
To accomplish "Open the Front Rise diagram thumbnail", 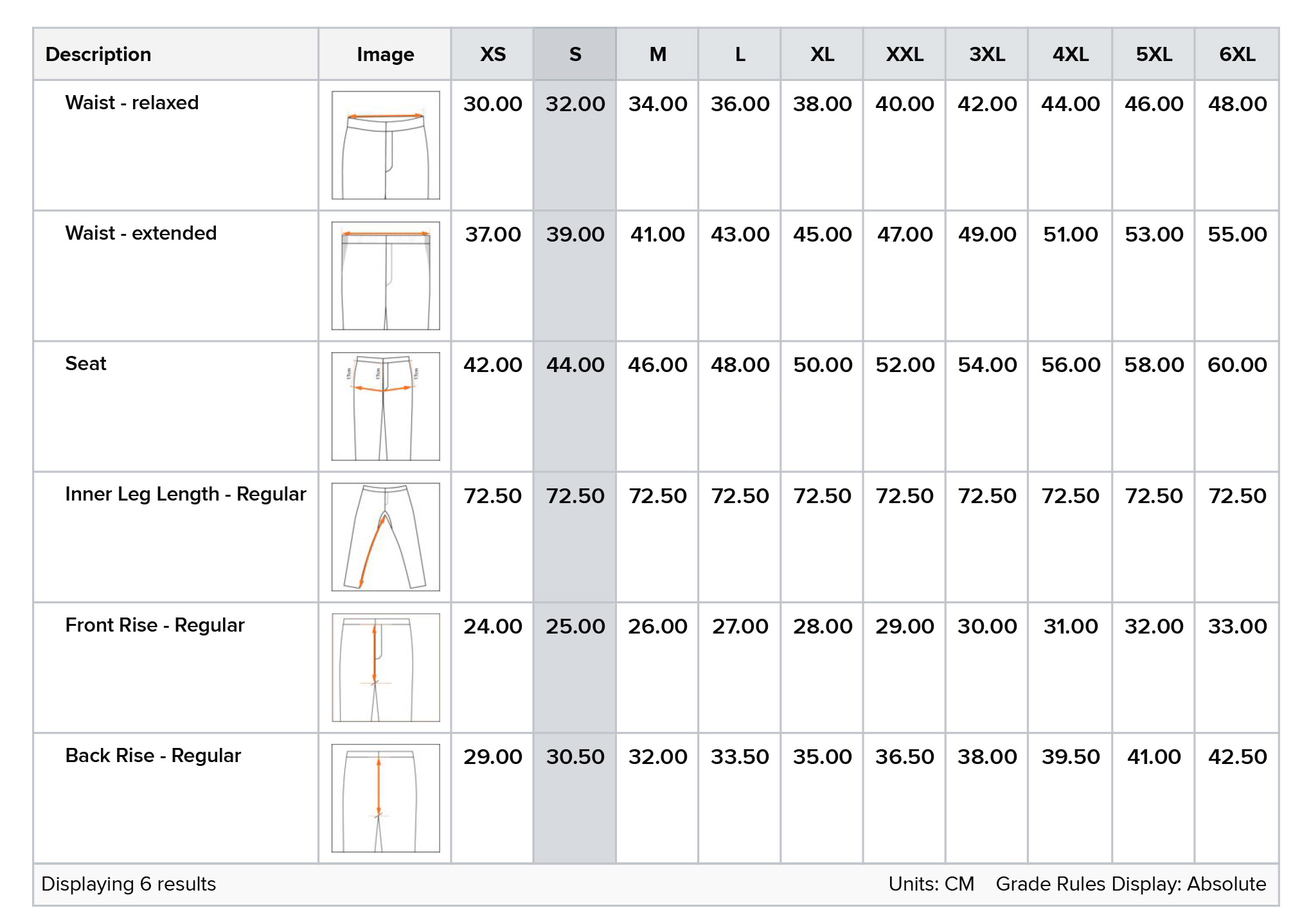I will point(386,667).
